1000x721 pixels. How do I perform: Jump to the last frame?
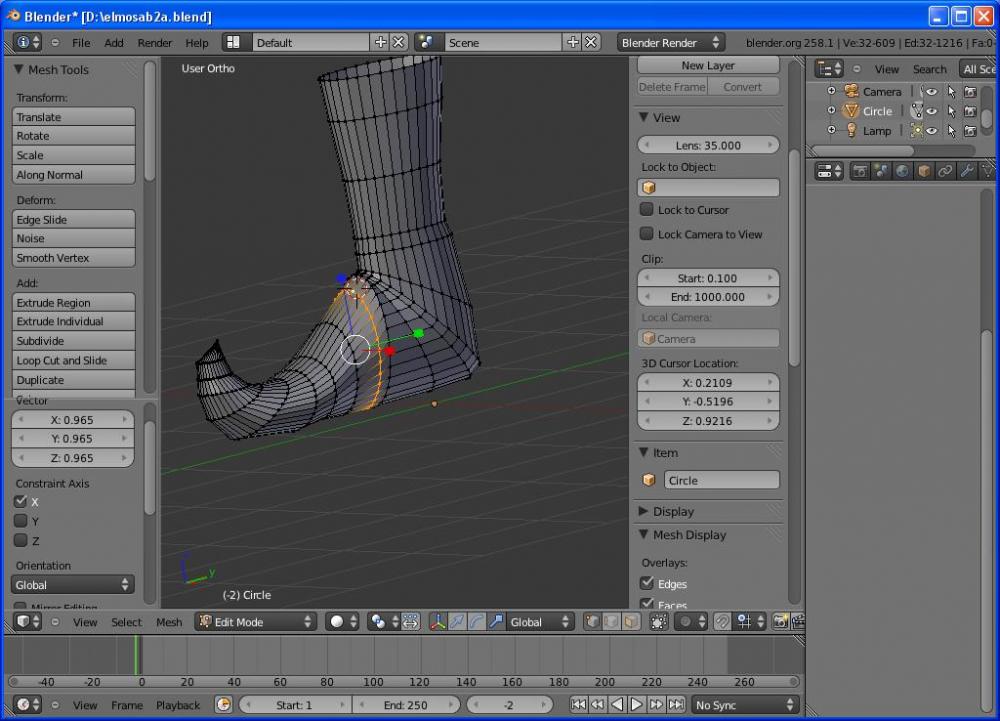click(674, 705)
